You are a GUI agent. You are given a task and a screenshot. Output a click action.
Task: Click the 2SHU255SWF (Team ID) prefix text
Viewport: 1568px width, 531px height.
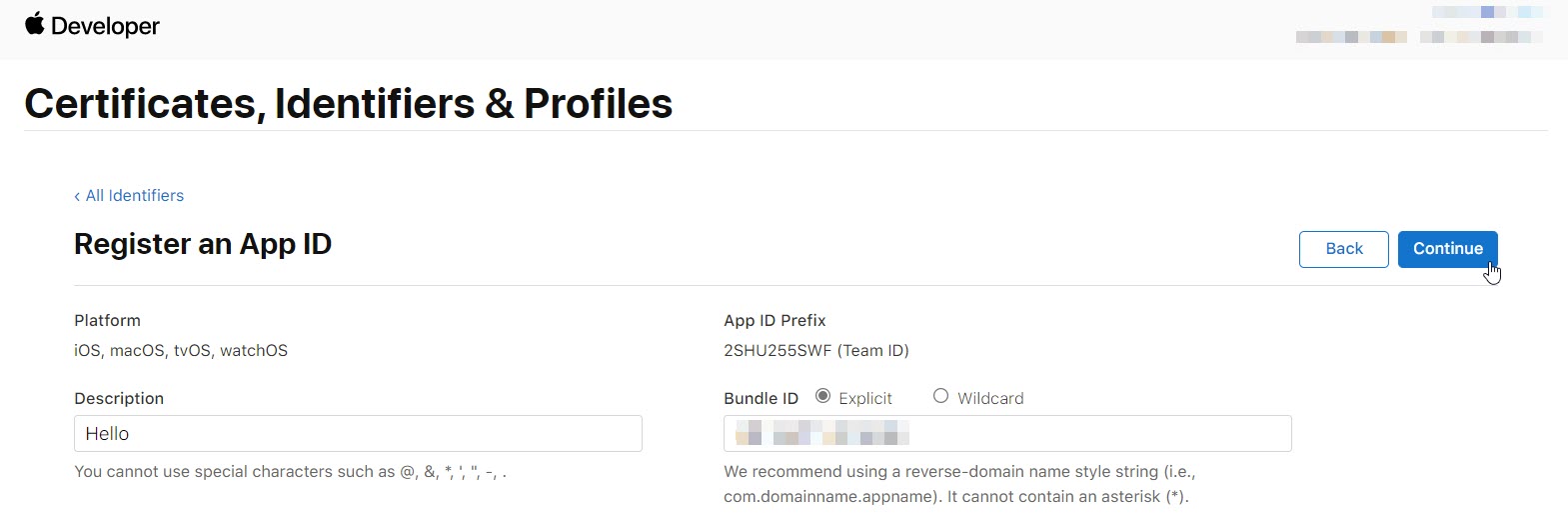(x=816, y=350)
